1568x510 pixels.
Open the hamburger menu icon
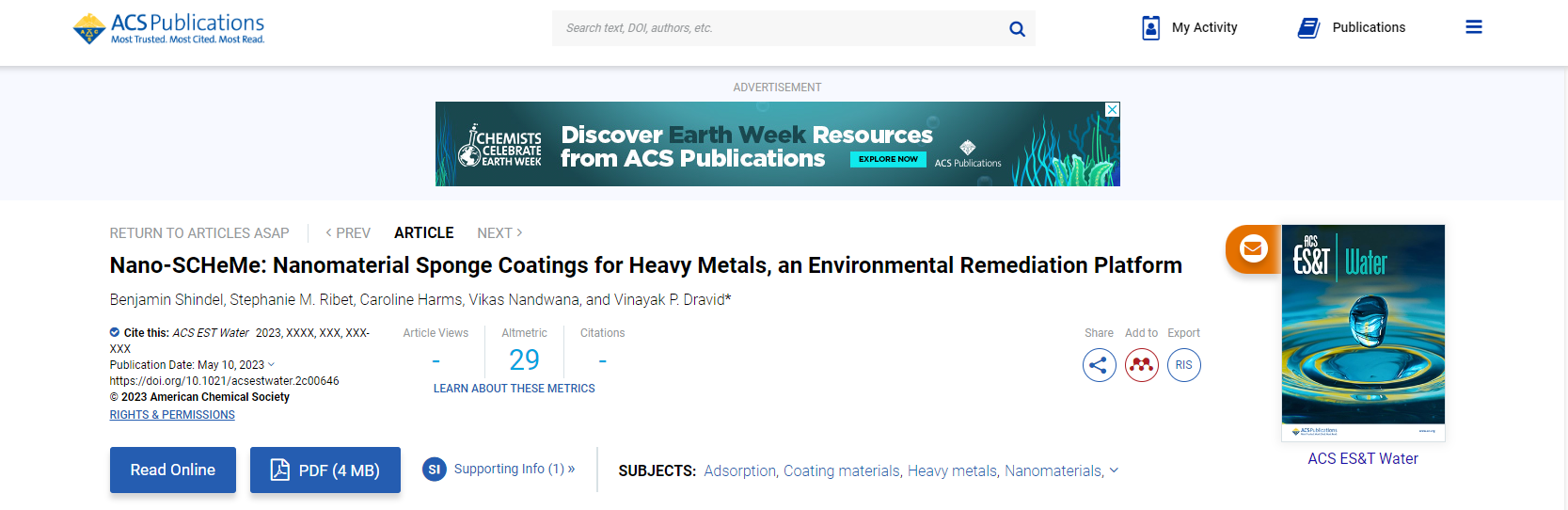1474,27
